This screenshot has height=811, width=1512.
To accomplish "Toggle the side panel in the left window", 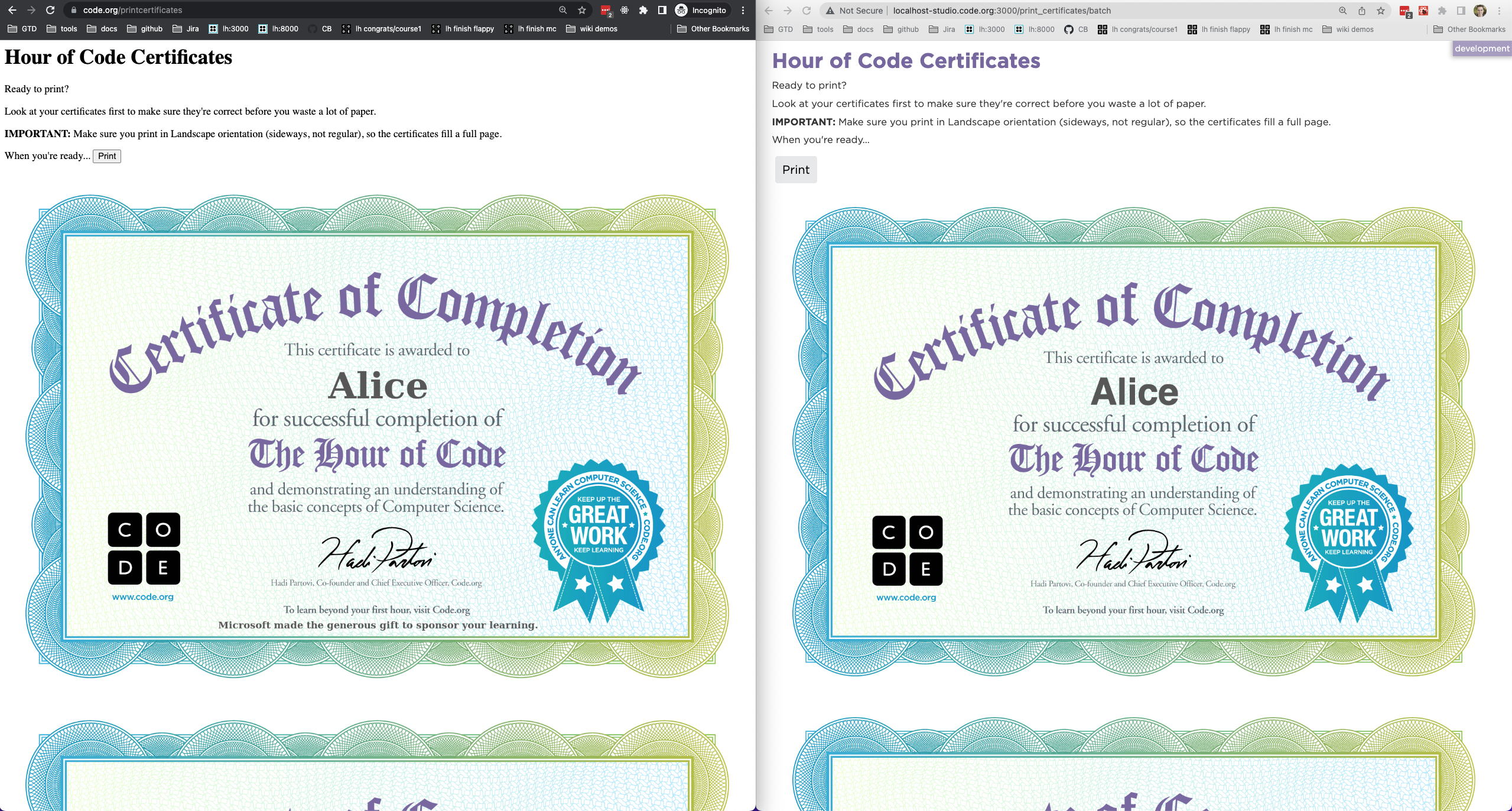I will click(662, 10).
